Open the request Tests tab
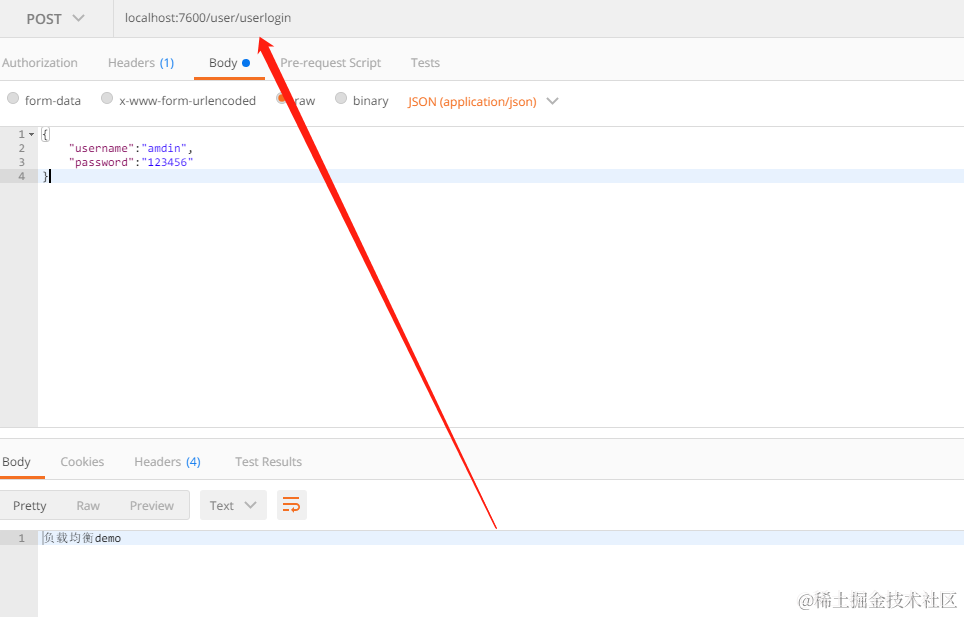Screen dimensions: 964x617 (425, 63)
